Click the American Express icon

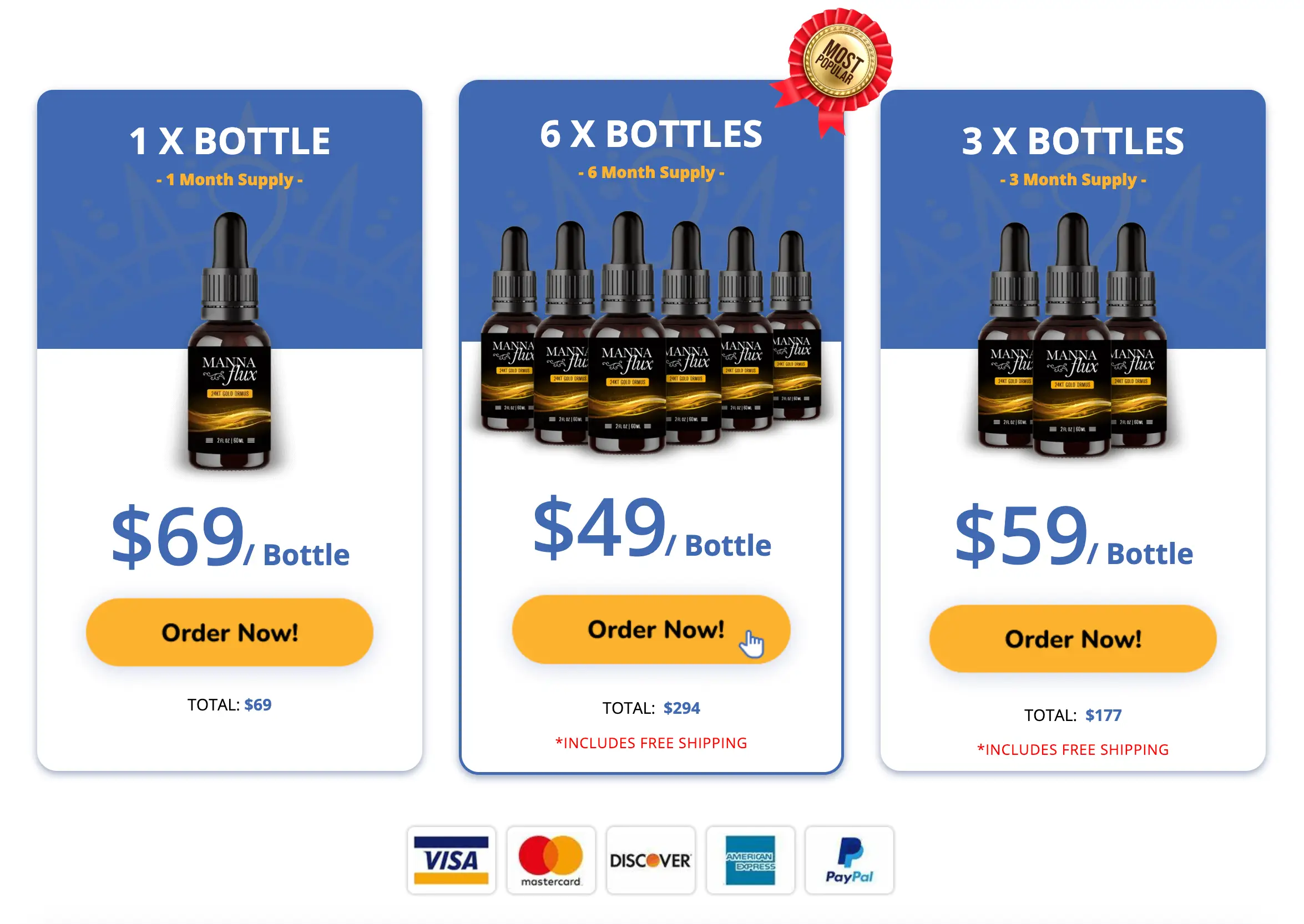pos(750,860)
